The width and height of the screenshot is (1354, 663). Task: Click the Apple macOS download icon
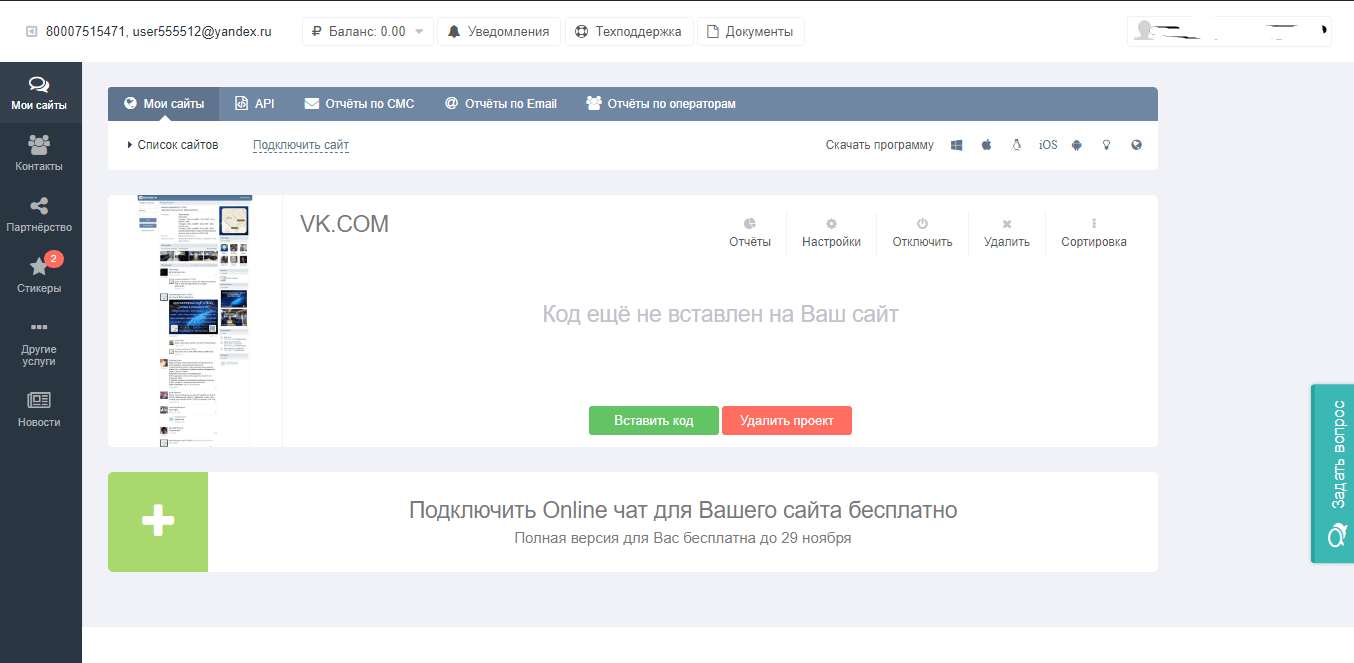(986, 145)
